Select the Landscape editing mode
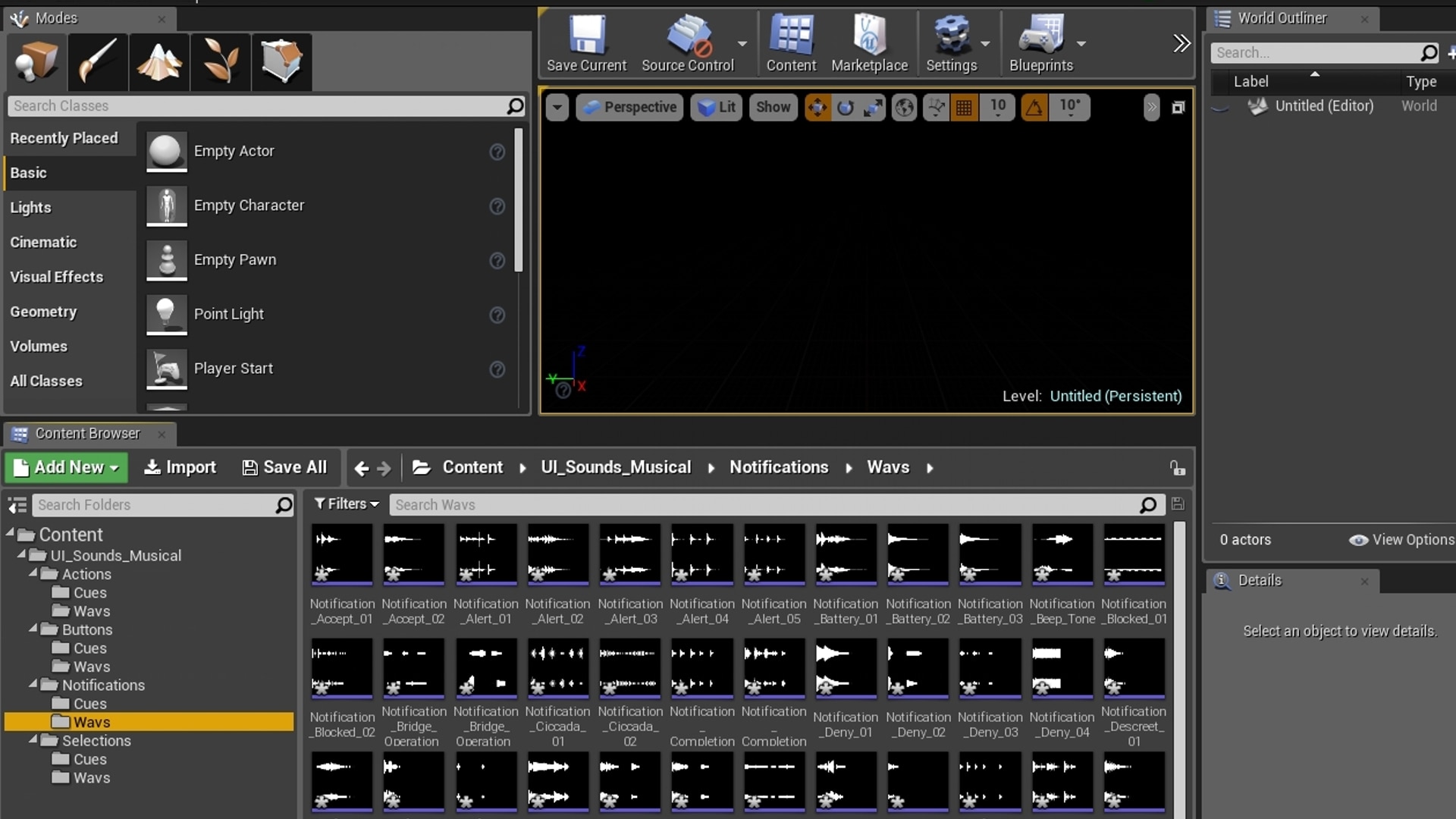Image resolution: width=1456 pixels, height=819 pixels. 159,62
